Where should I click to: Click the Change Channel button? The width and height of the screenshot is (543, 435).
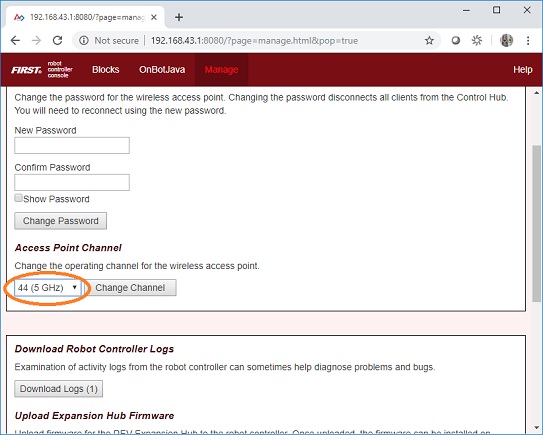[x=130, y=288]
